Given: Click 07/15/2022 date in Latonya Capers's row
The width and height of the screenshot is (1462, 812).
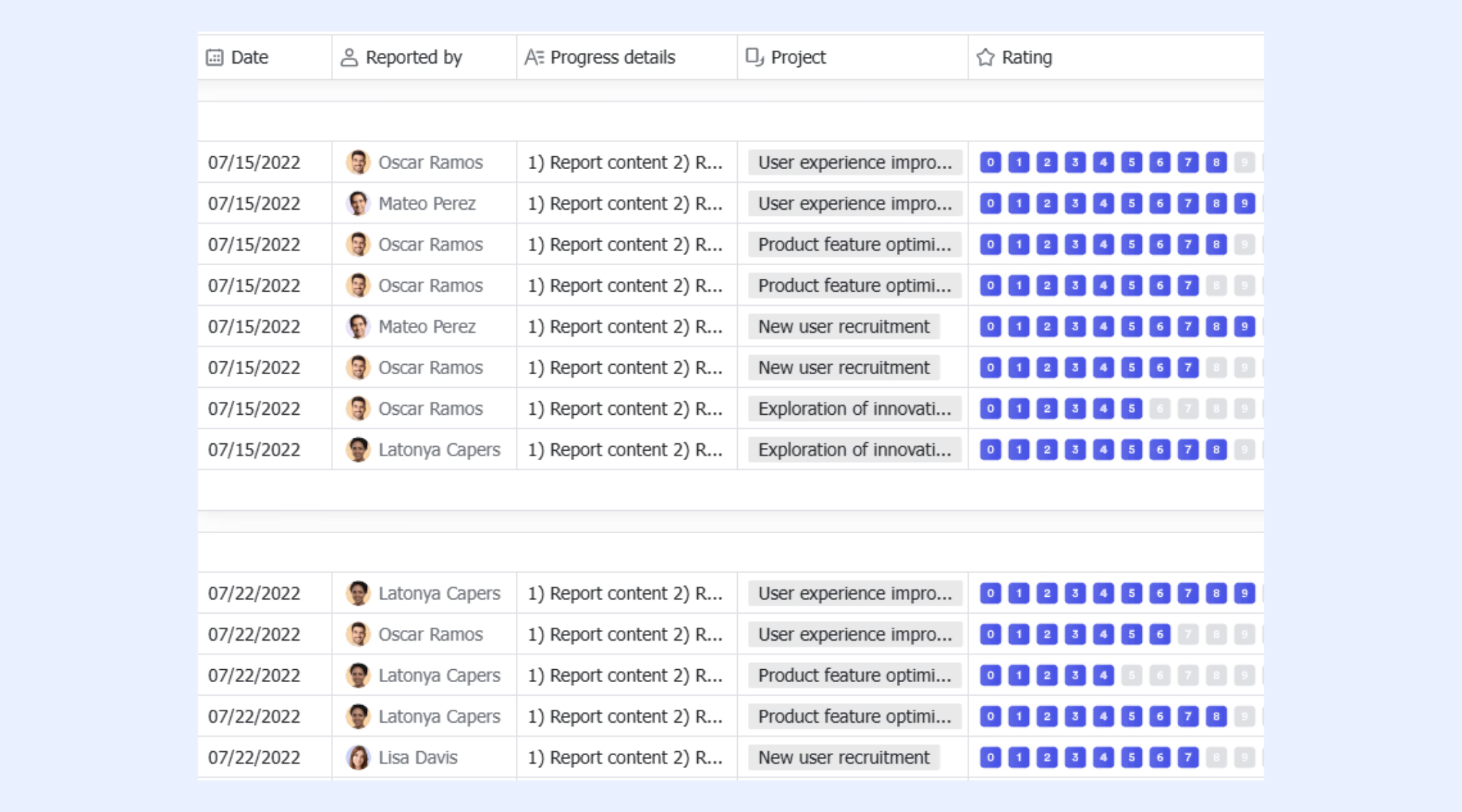Looking at the screenshot, I should click(x=254, y=449).
